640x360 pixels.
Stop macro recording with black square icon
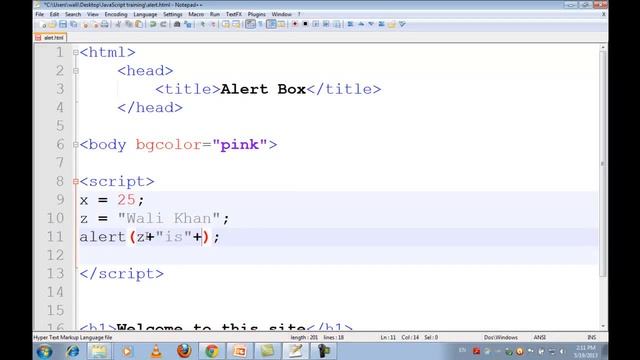click(305, 24)
